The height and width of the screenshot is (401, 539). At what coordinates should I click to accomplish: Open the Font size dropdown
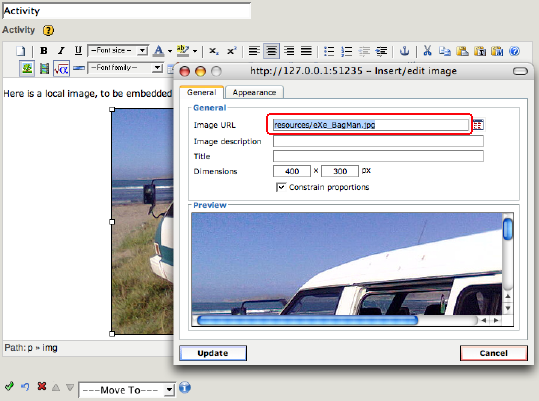point(118,51)
